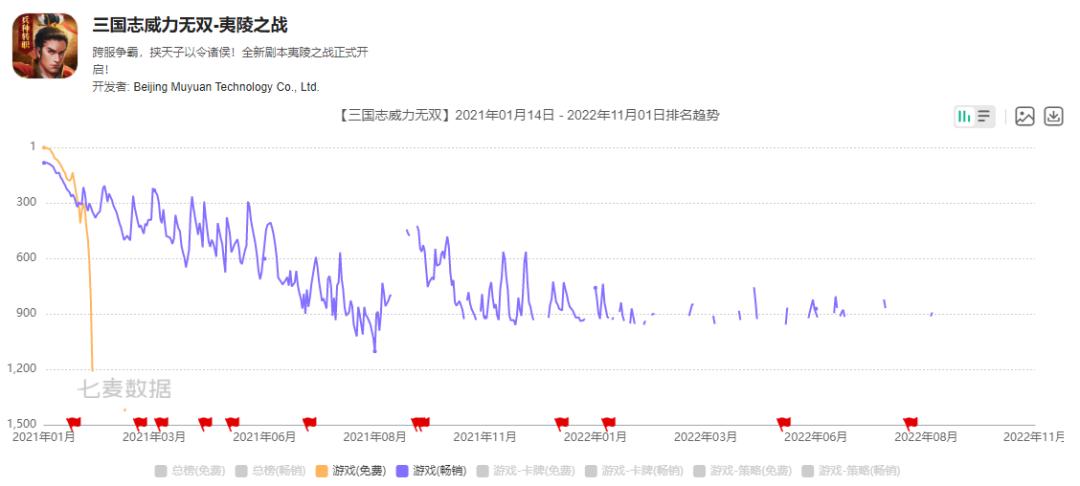Switch to the bar chart view icon
This screenshot has height=486, width=1080.
click(x=965, y=116)
